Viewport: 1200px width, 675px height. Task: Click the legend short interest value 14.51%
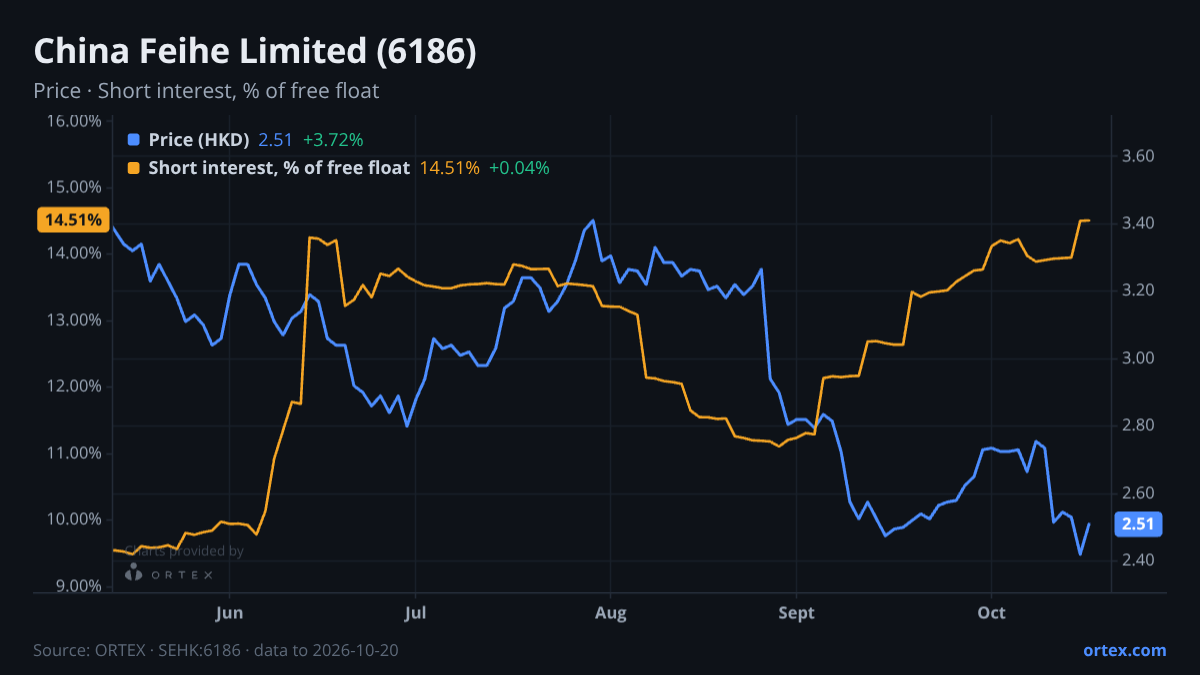pyautogui.click(x=450, y=168)
